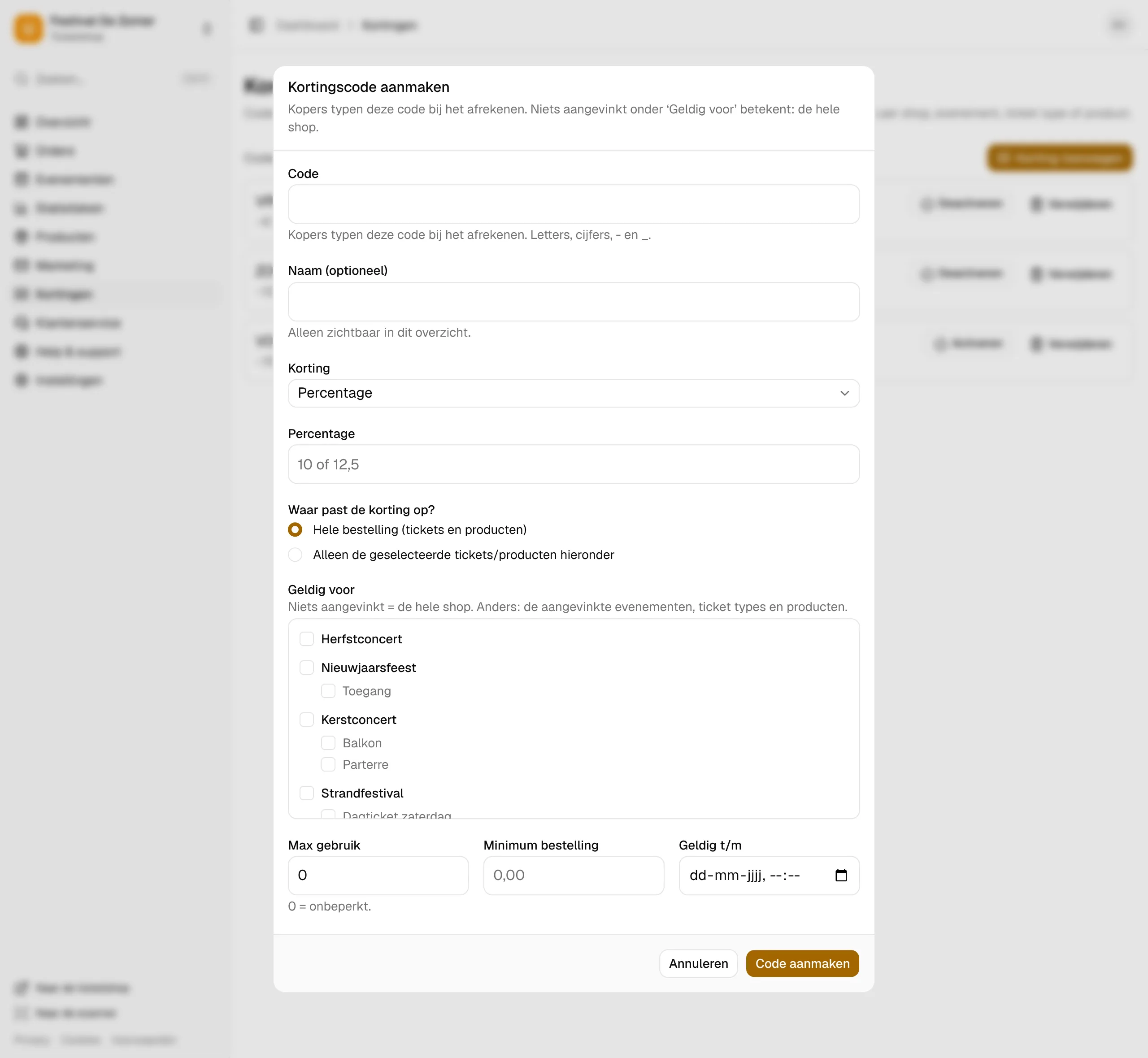Click the Geldig t/m date field
Image resolution: width=1148 pixels, height=1058 pixels.
(769, 876)
